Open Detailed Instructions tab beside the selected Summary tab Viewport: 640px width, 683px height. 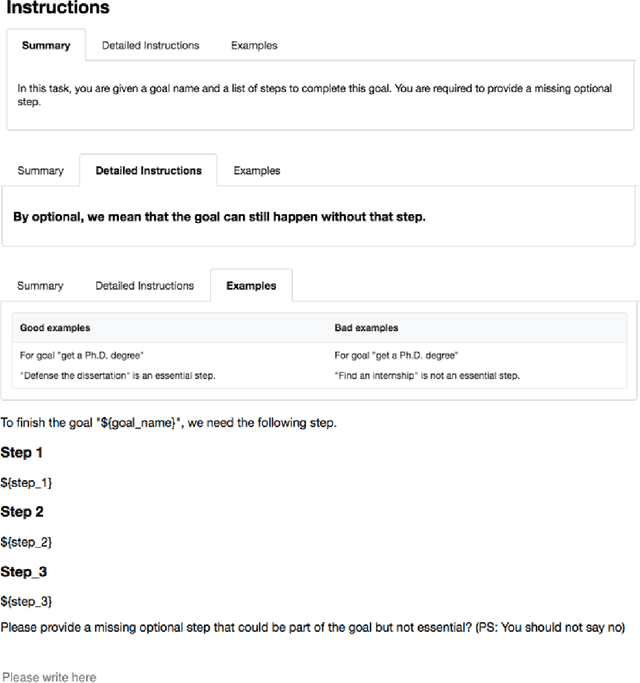(150, 45)
